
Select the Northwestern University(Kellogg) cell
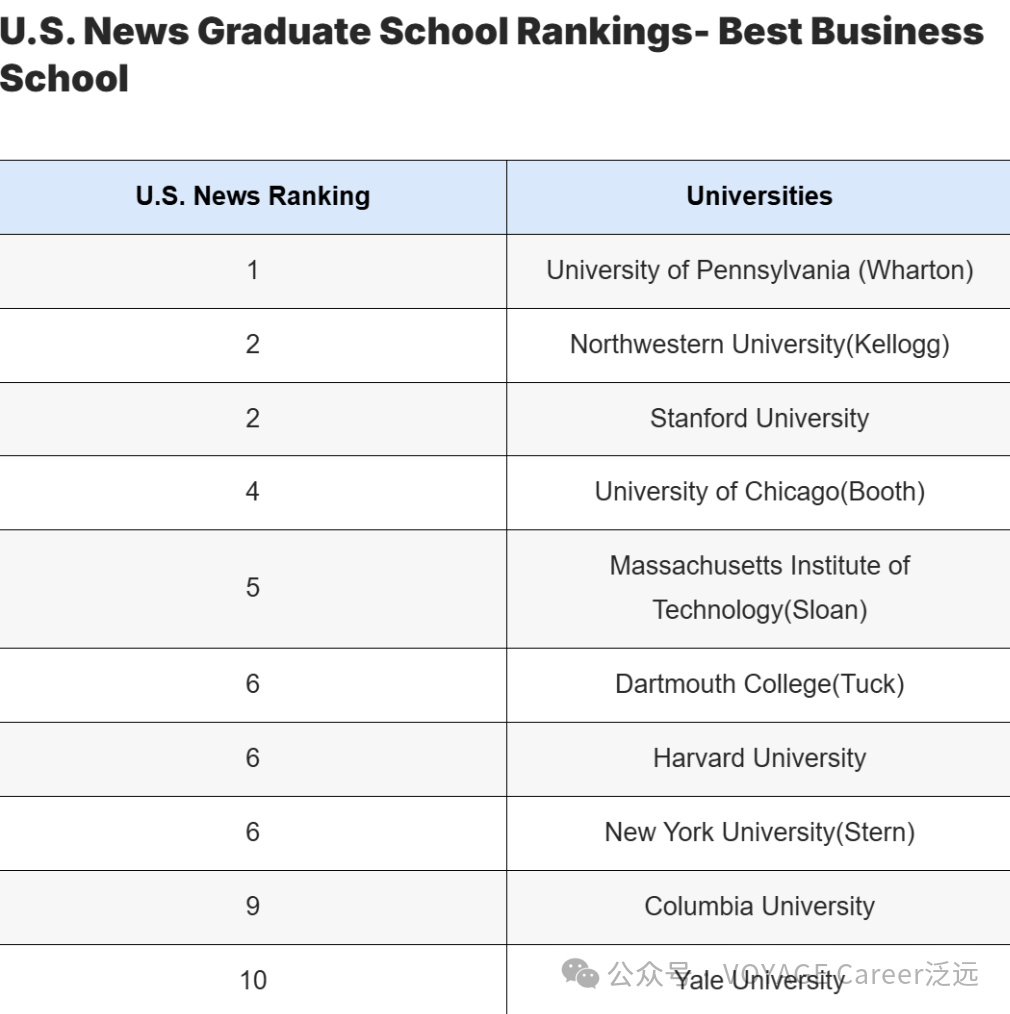point(759,344)
